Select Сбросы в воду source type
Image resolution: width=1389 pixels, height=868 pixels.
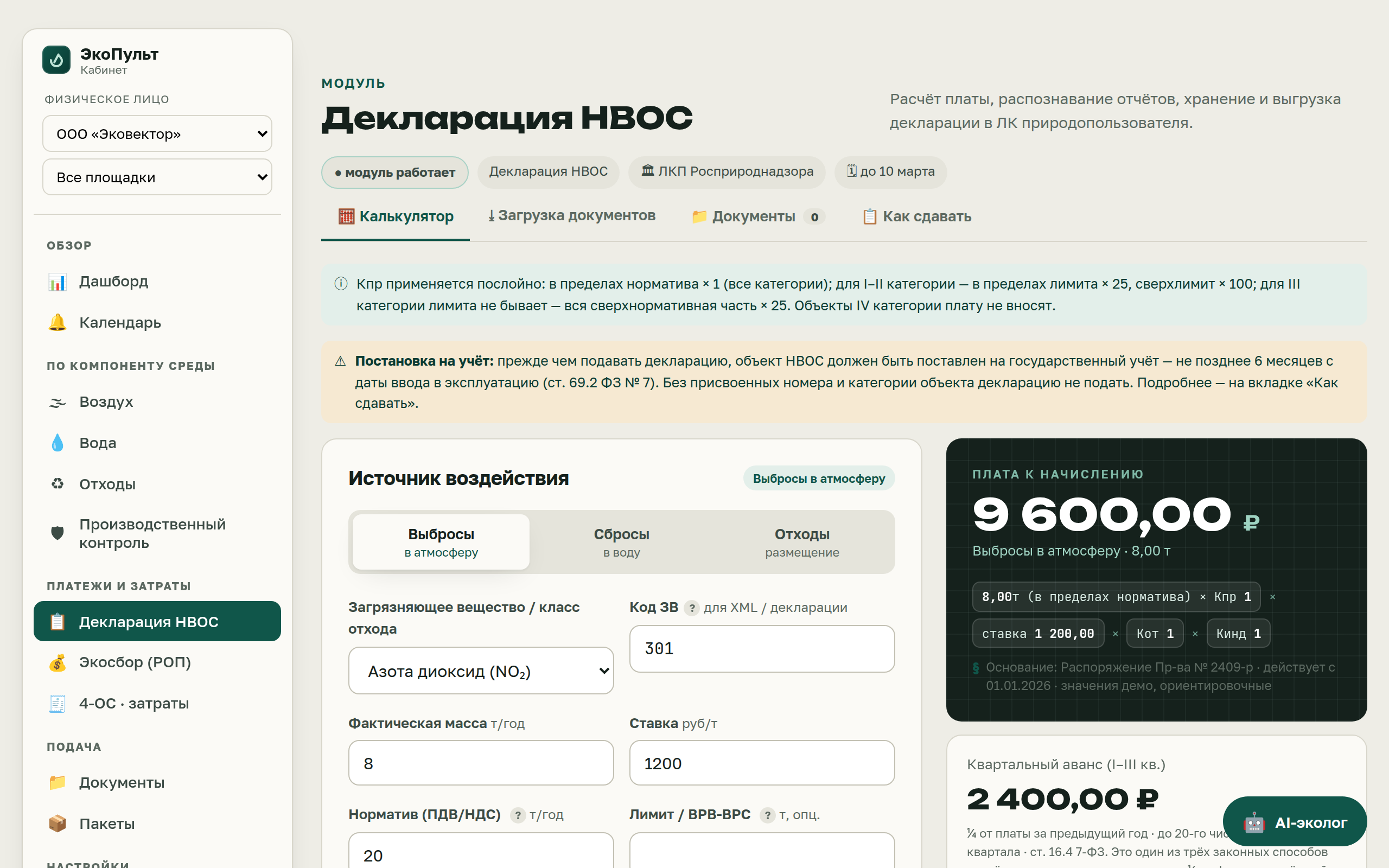(622, 542)
